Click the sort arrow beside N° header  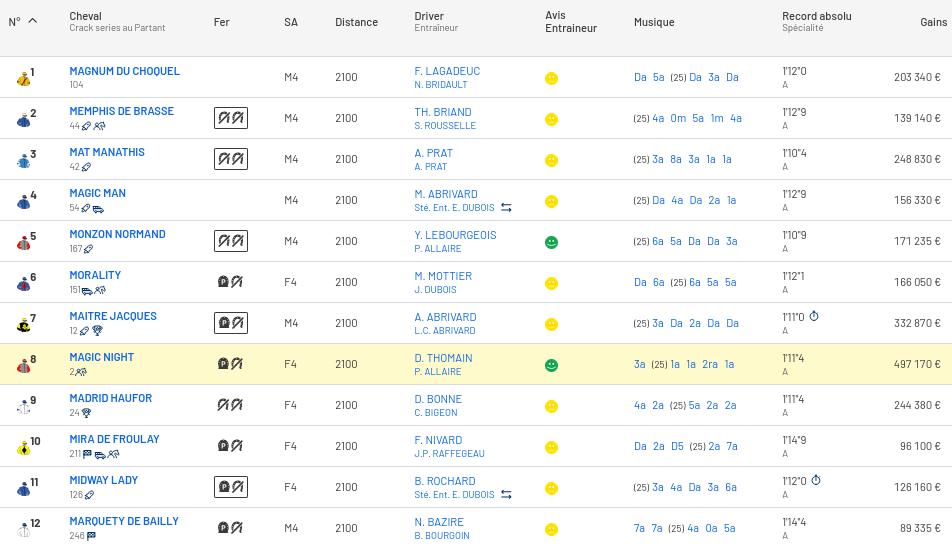point(33,21)
